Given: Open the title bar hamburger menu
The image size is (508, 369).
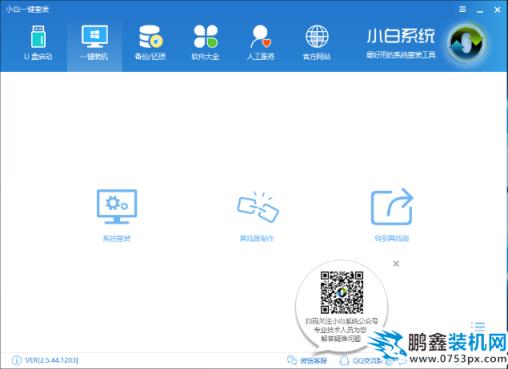Looking at the screenshot, I should point(462,9).
